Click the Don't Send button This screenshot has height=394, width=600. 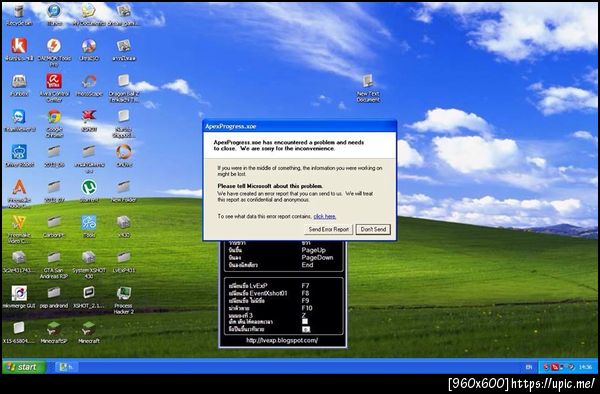pos(373,229)
